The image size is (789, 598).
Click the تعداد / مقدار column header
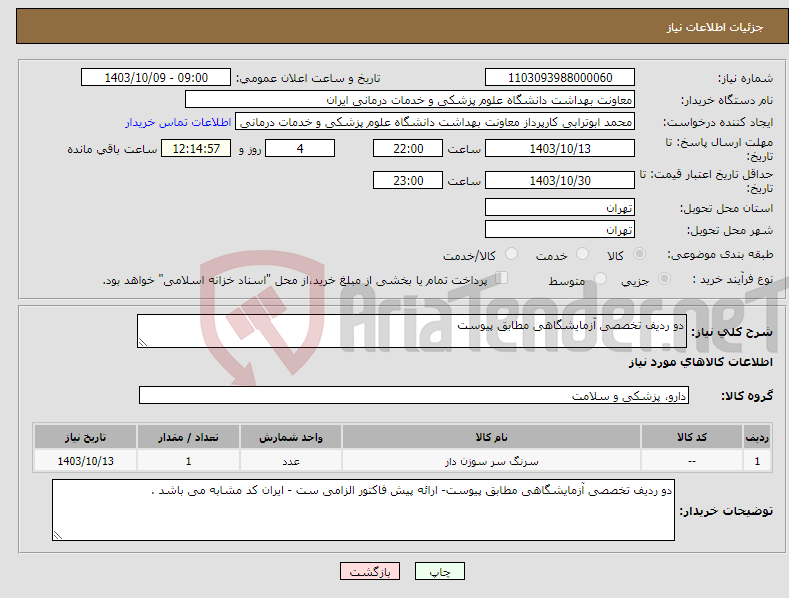(x=188, y=437)
